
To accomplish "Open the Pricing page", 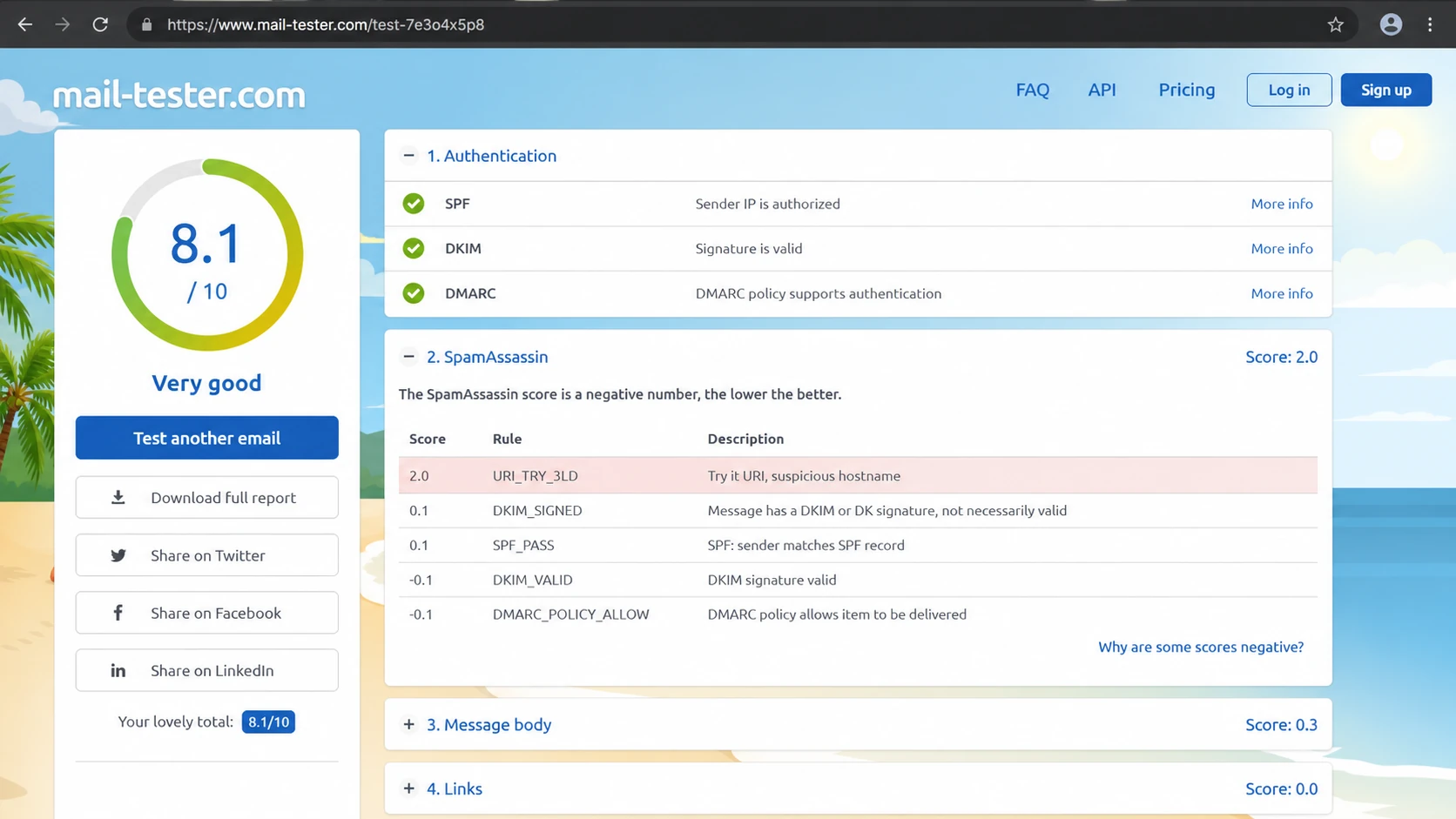I will click(x=1186, y=90).
